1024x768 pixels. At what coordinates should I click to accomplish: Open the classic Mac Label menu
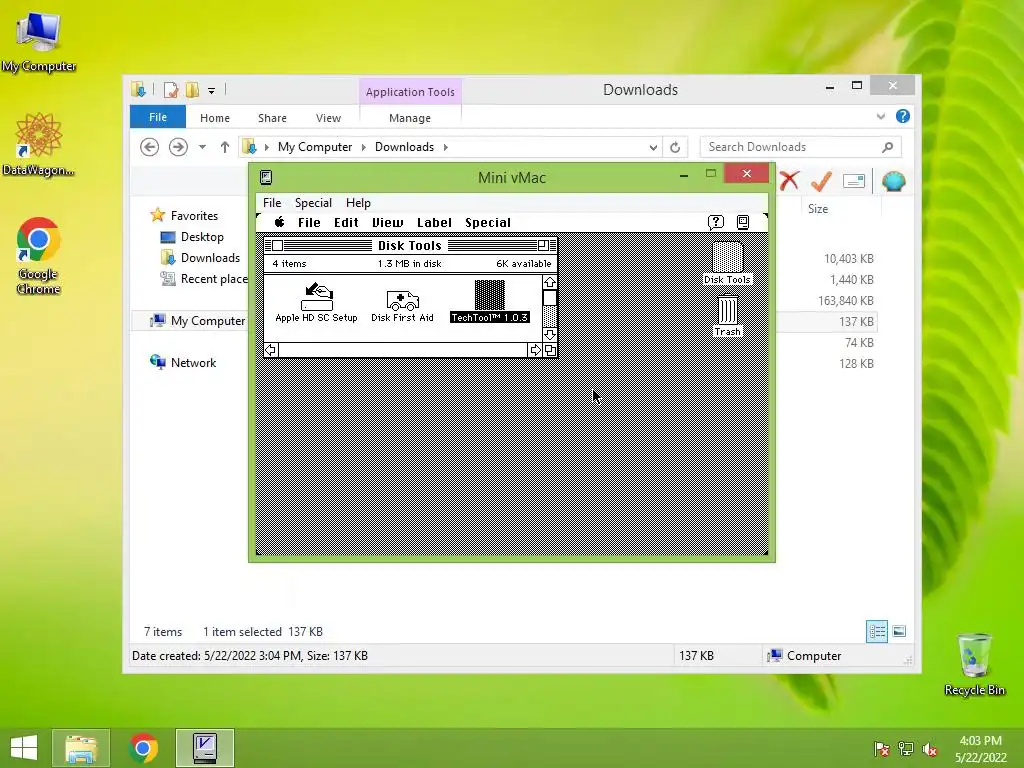(x=434, y=223)
